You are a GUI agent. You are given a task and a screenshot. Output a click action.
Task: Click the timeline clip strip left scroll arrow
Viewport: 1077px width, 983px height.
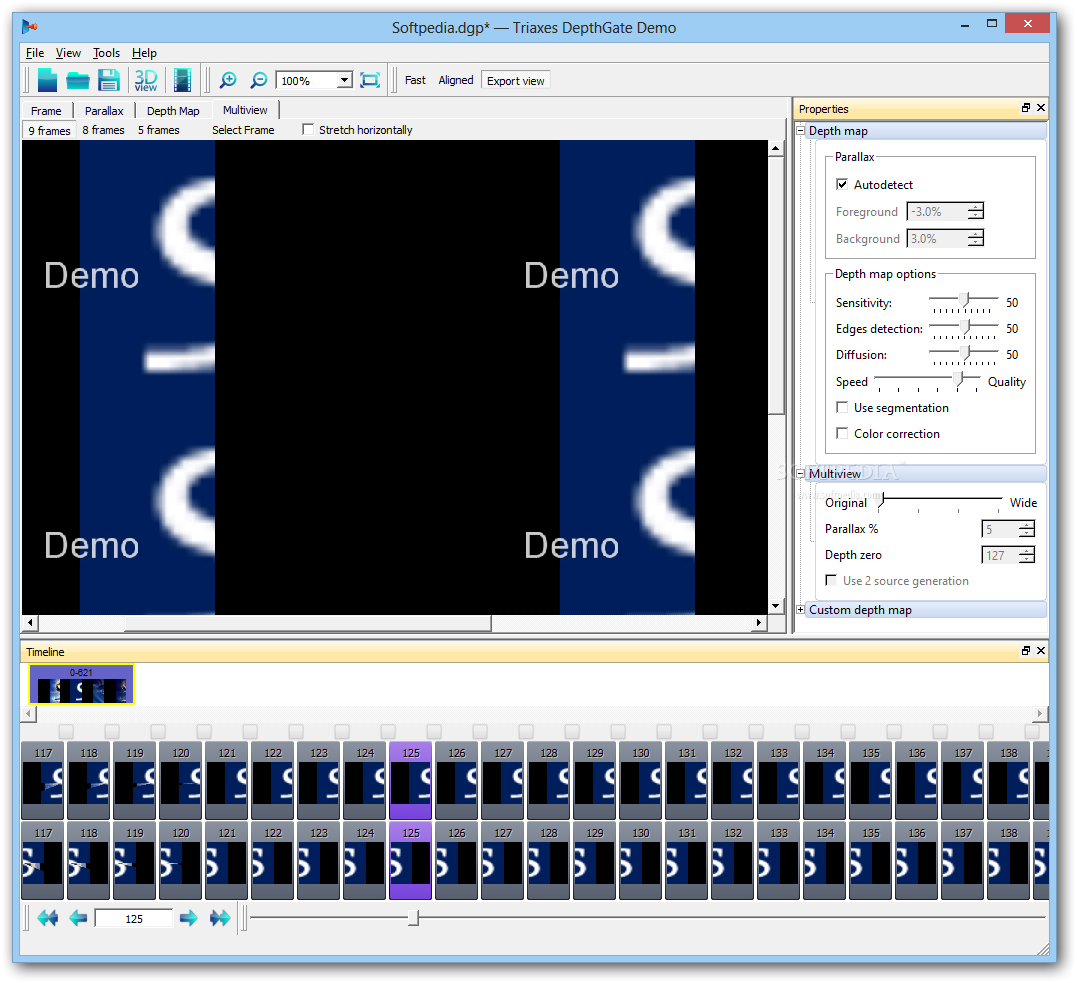point(28,714)
